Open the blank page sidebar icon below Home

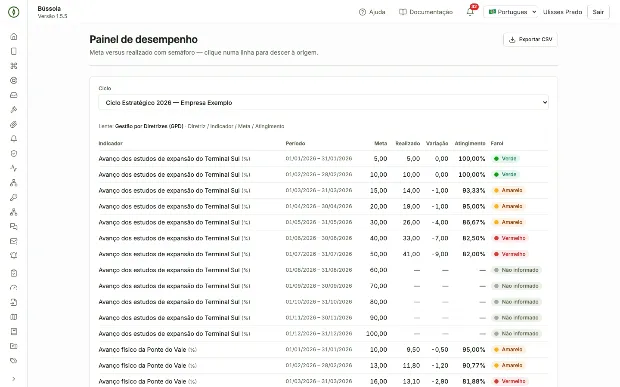pos(13,51)
